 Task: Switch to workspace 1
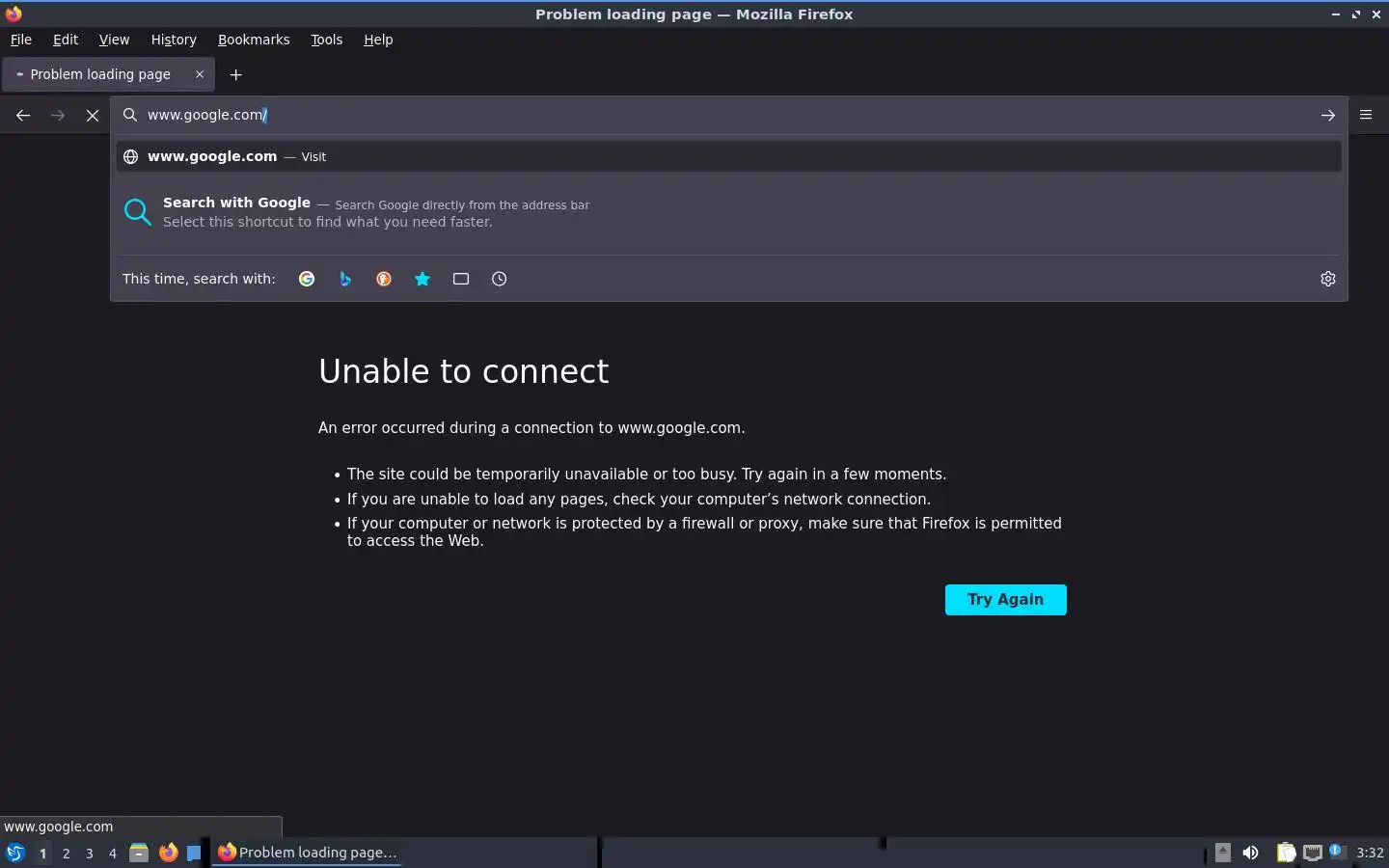(x=42, y=853)
